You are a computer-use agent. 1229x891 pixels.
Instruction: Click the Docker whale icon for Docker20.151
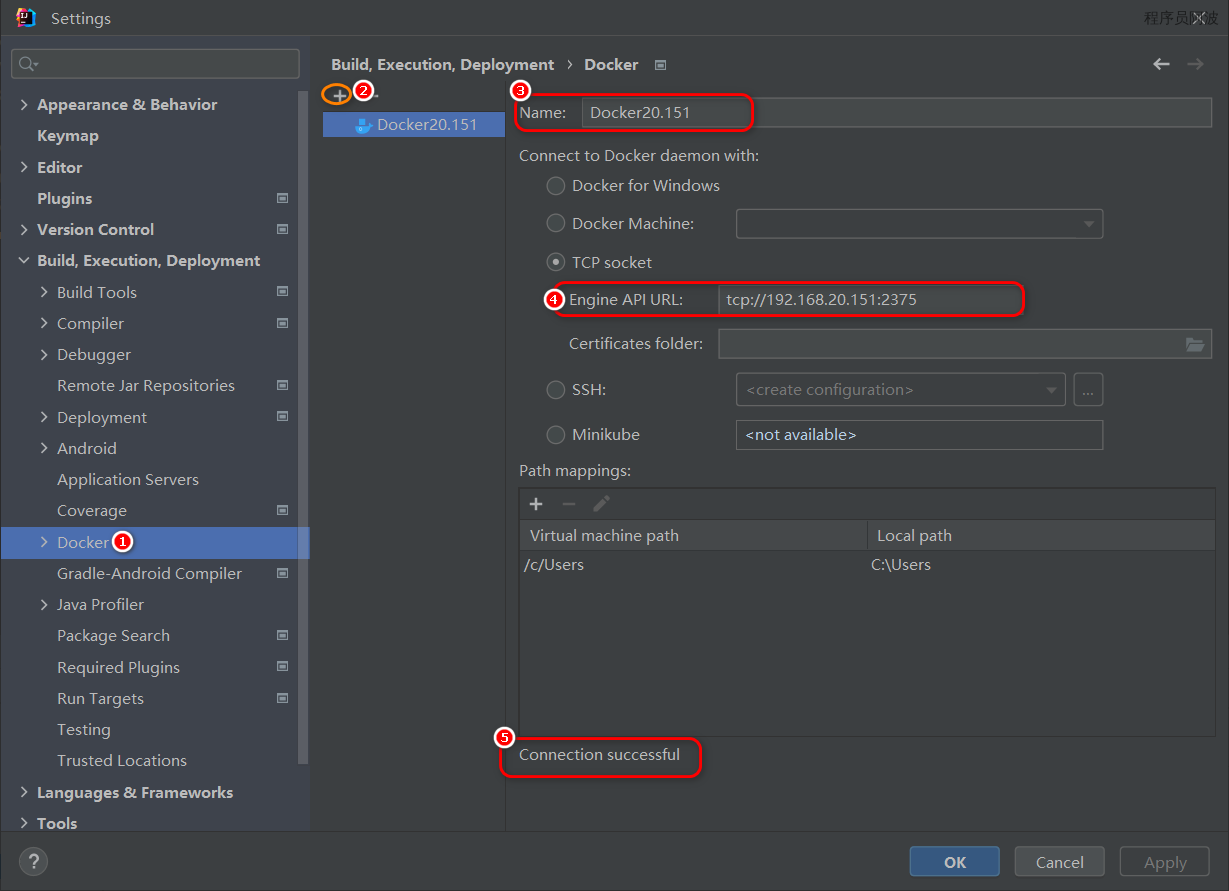tap(364, 125)
